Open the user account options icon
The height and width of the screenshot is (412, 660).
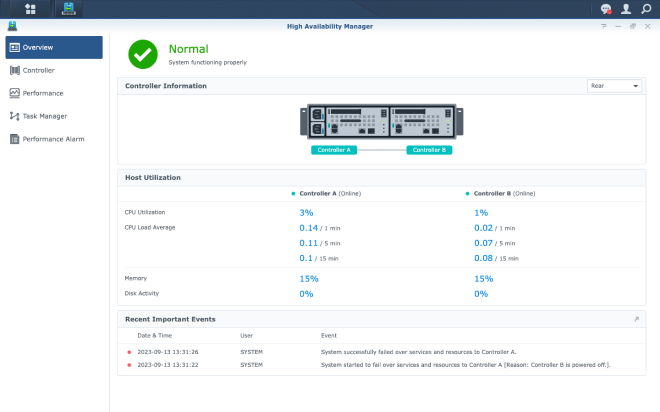626,9
